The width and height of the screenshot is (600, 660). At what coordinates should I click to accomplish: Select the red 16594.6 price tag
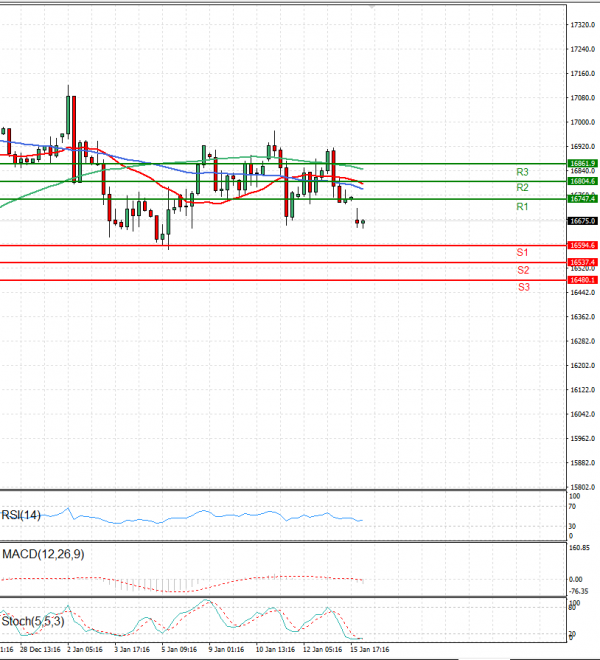pos(583,245)
